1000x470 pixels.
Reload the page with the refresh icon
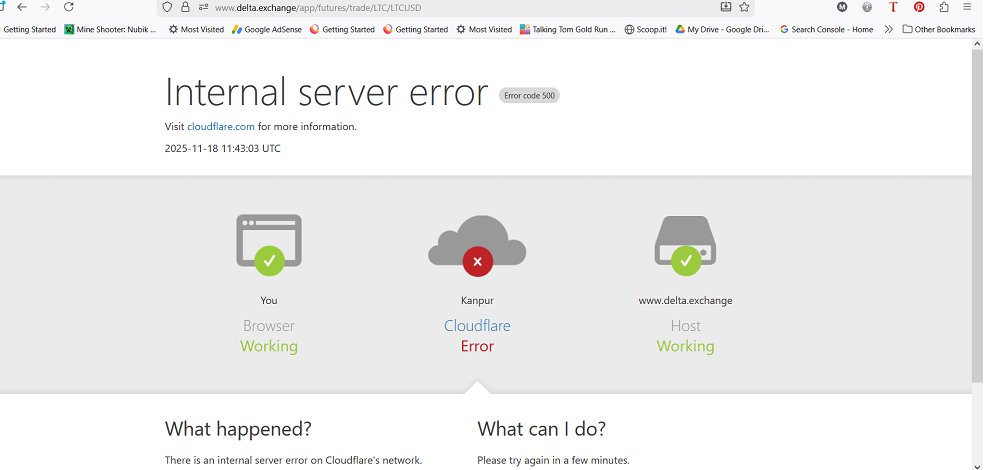[69, 7]
